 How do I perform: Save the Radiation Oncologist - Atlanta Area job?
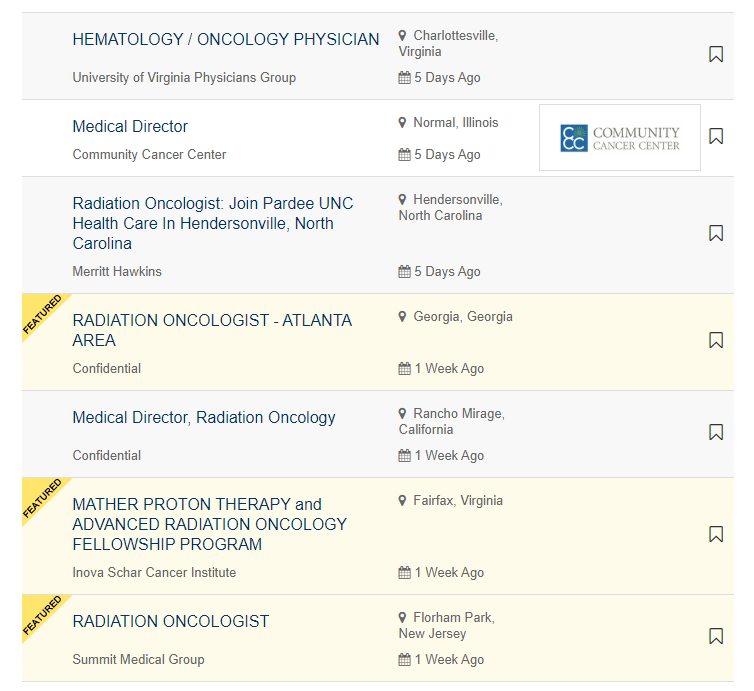(x=716, y=340)
